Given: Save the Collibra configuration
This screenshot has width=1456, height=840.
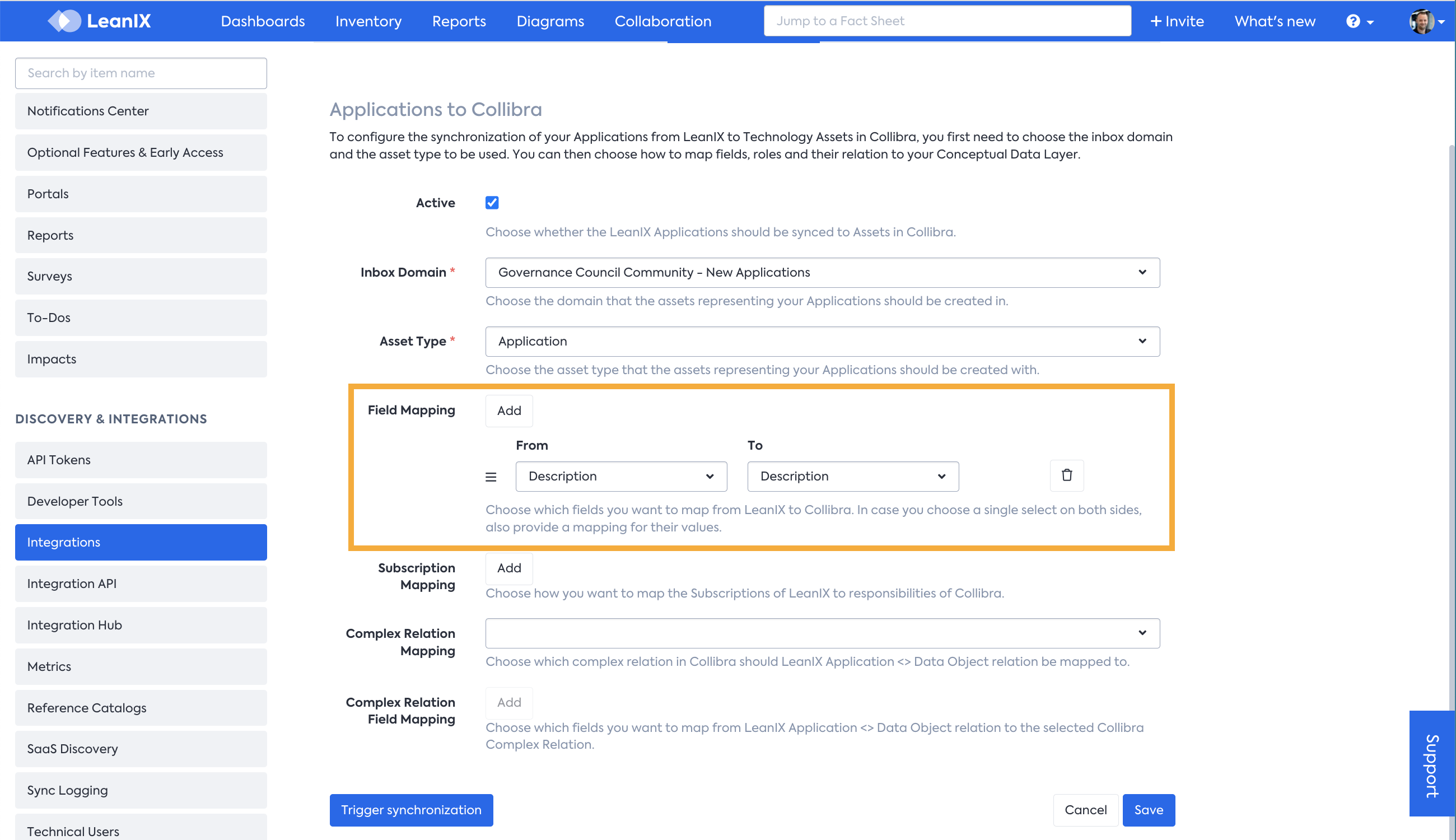Looking at the screenshot, I should [x=1148, y=809].
